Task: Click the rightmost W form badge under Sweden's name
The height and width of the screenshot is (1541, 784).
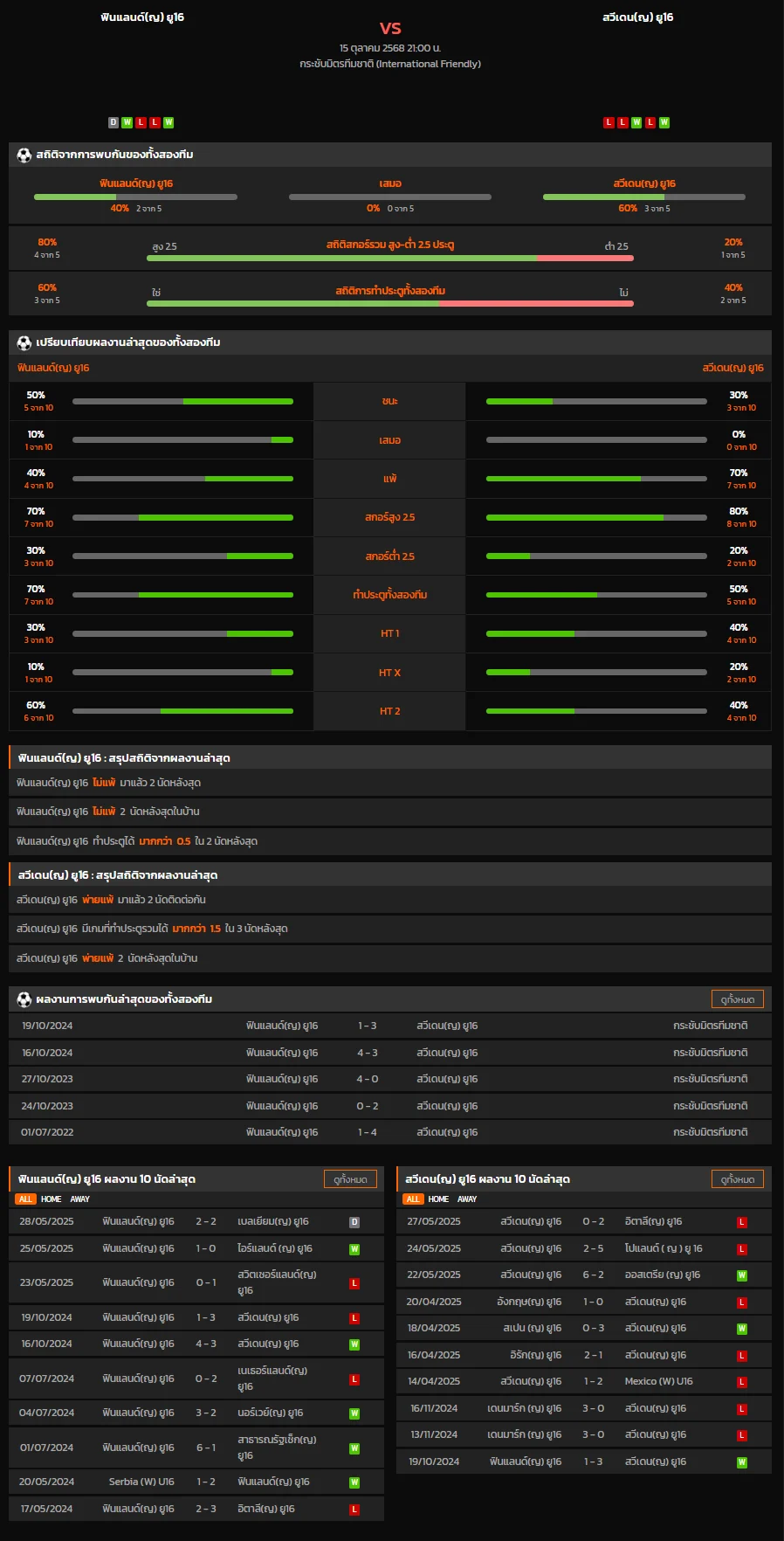Action: pos(664,122)
